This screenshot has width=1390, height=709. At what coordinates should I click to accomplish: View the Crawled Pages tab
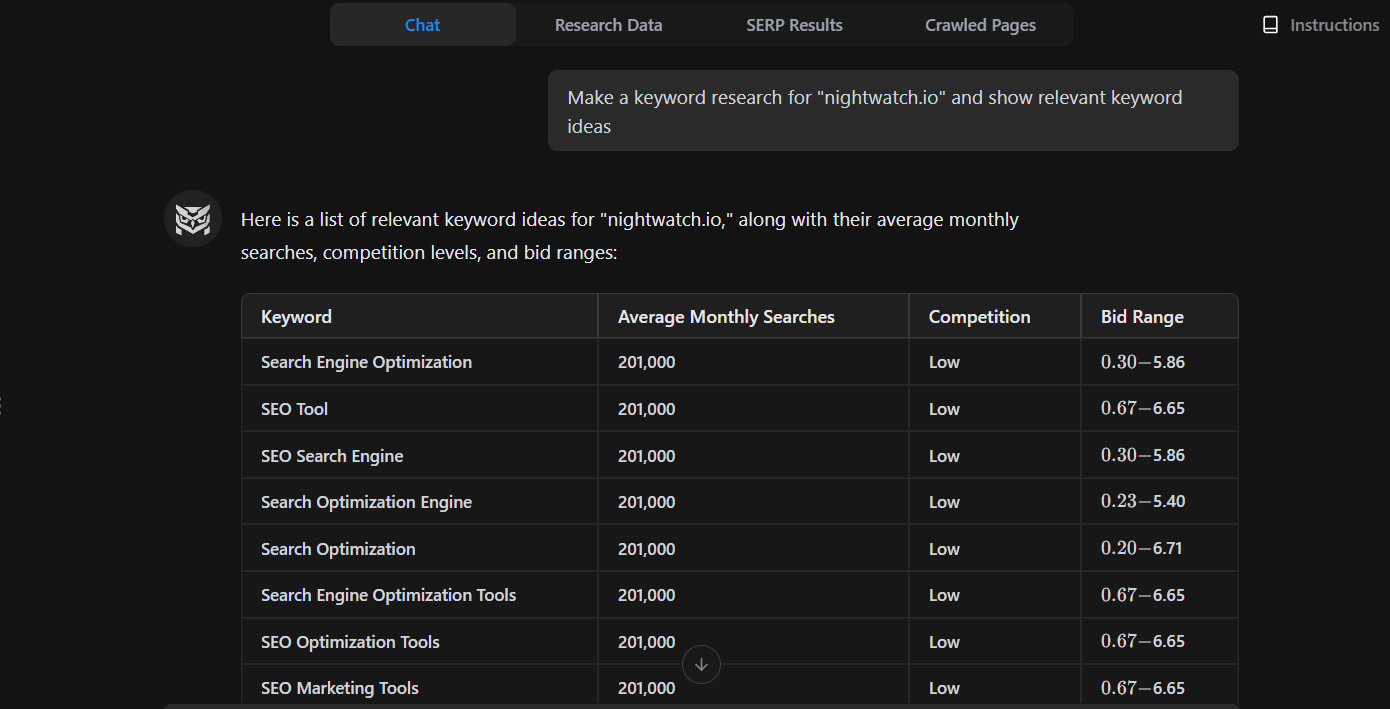[980, 24]
